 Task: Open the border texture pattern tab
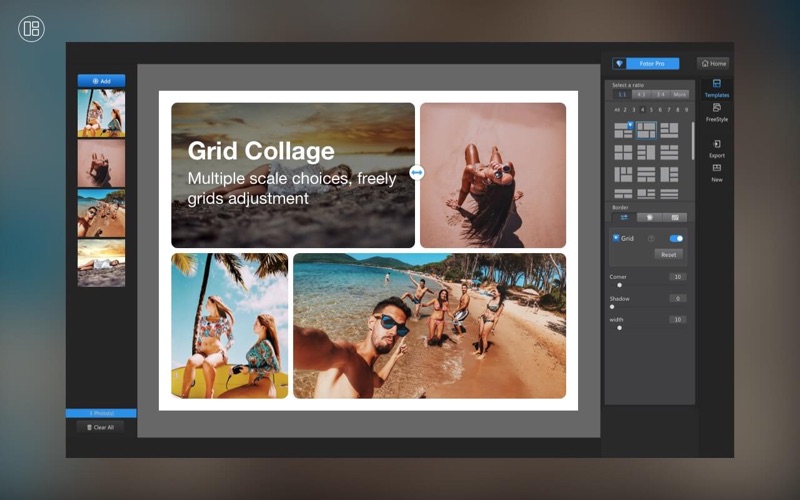click(x=674, y=217)
